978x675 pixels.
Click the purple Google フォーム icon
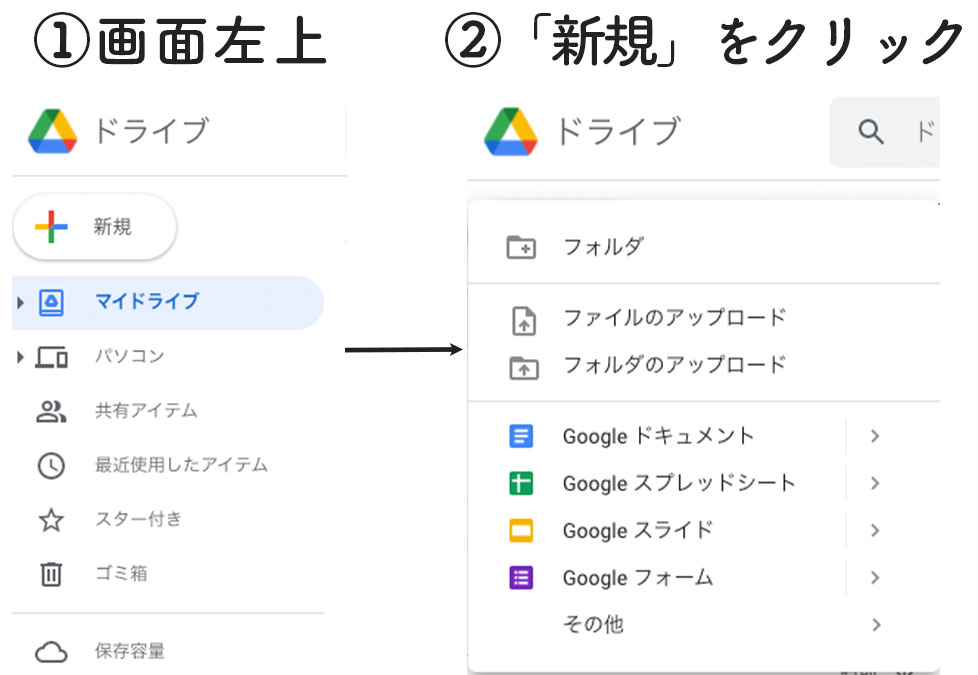[x=521, y=578]
